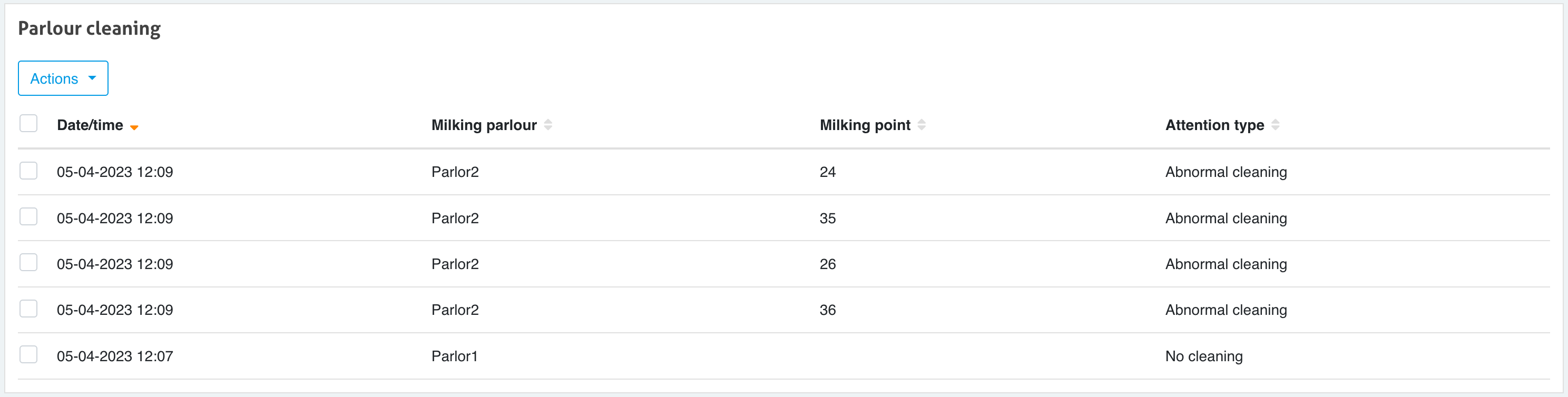Check the row with milking point 35
This screenshot has height=397, width=1568.
click(x=28, y=217)
